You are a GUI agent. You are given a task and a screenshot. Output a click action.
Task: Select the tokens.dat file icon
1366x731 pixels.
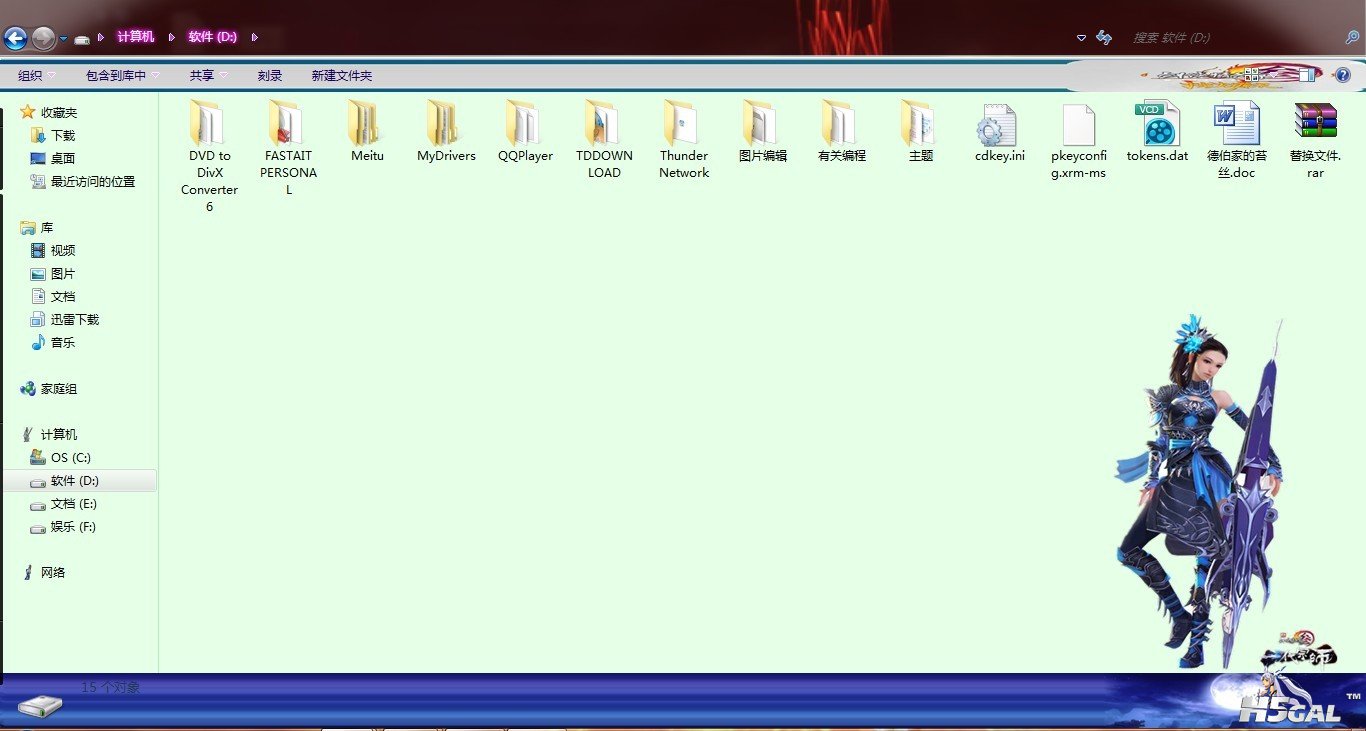click(1157, 124)
